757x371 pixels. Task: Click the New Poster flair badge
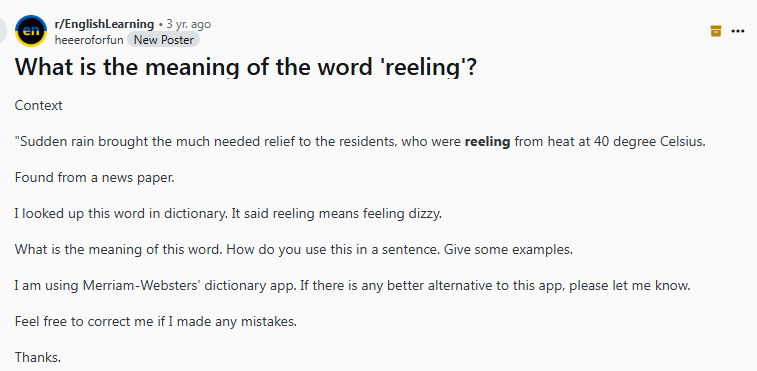(164, 40)
